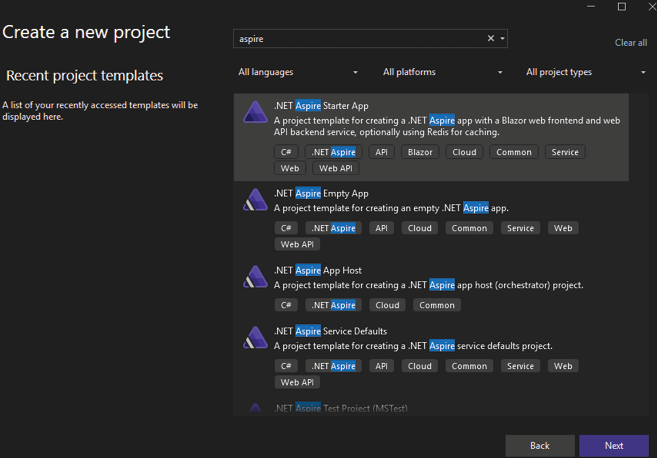
Task: Click the Service tag under Starter App
Action: coord(565,152)
